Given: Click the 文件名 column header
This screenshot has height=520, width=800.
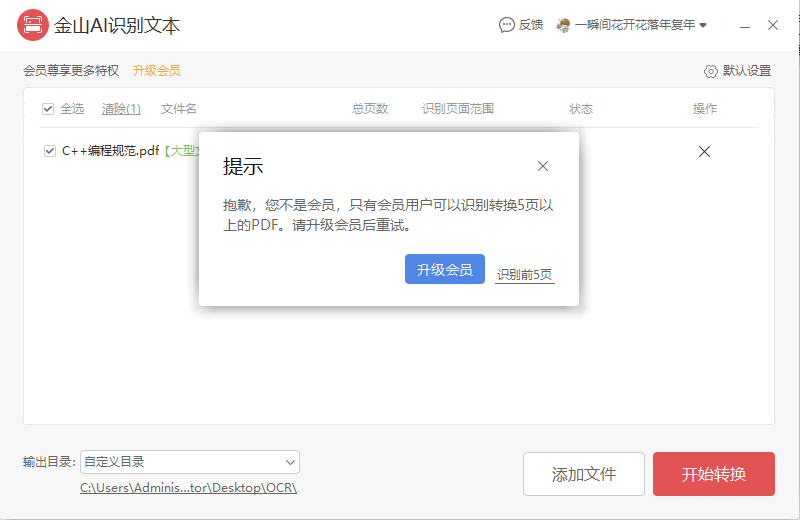Looking at the screenshot, I should [x=178, y=109].
